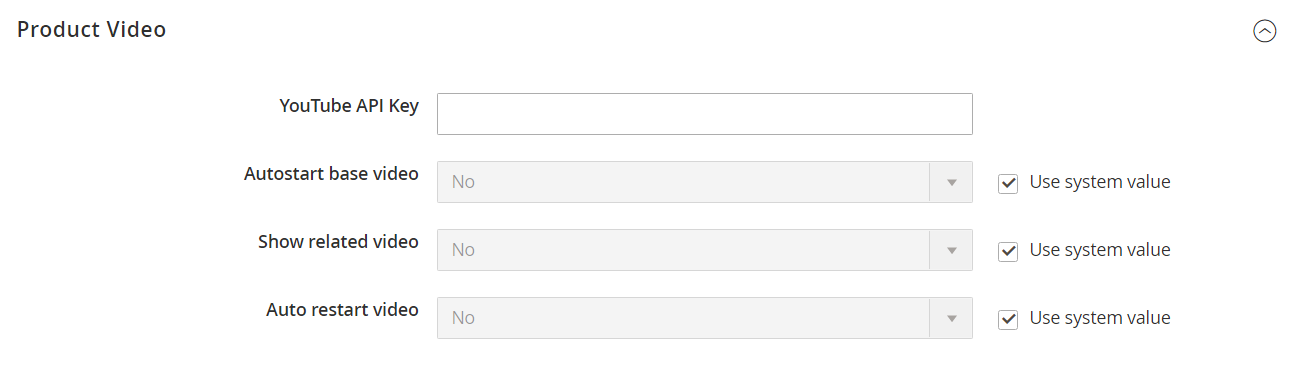
Task: Click the Use system value text beside Autostart base video
Action: 1100,182
